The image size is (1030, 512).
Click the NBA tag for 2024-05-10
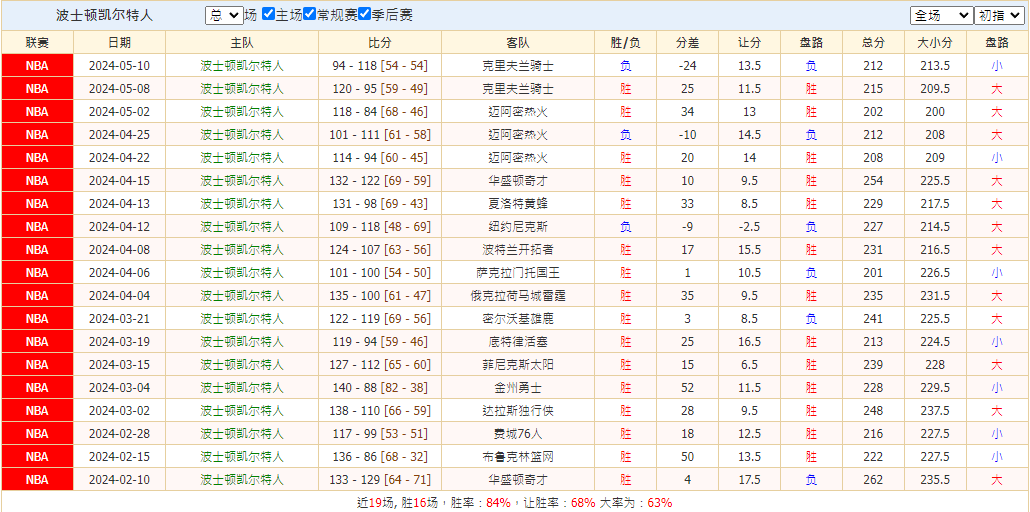(x=37, y=66)
